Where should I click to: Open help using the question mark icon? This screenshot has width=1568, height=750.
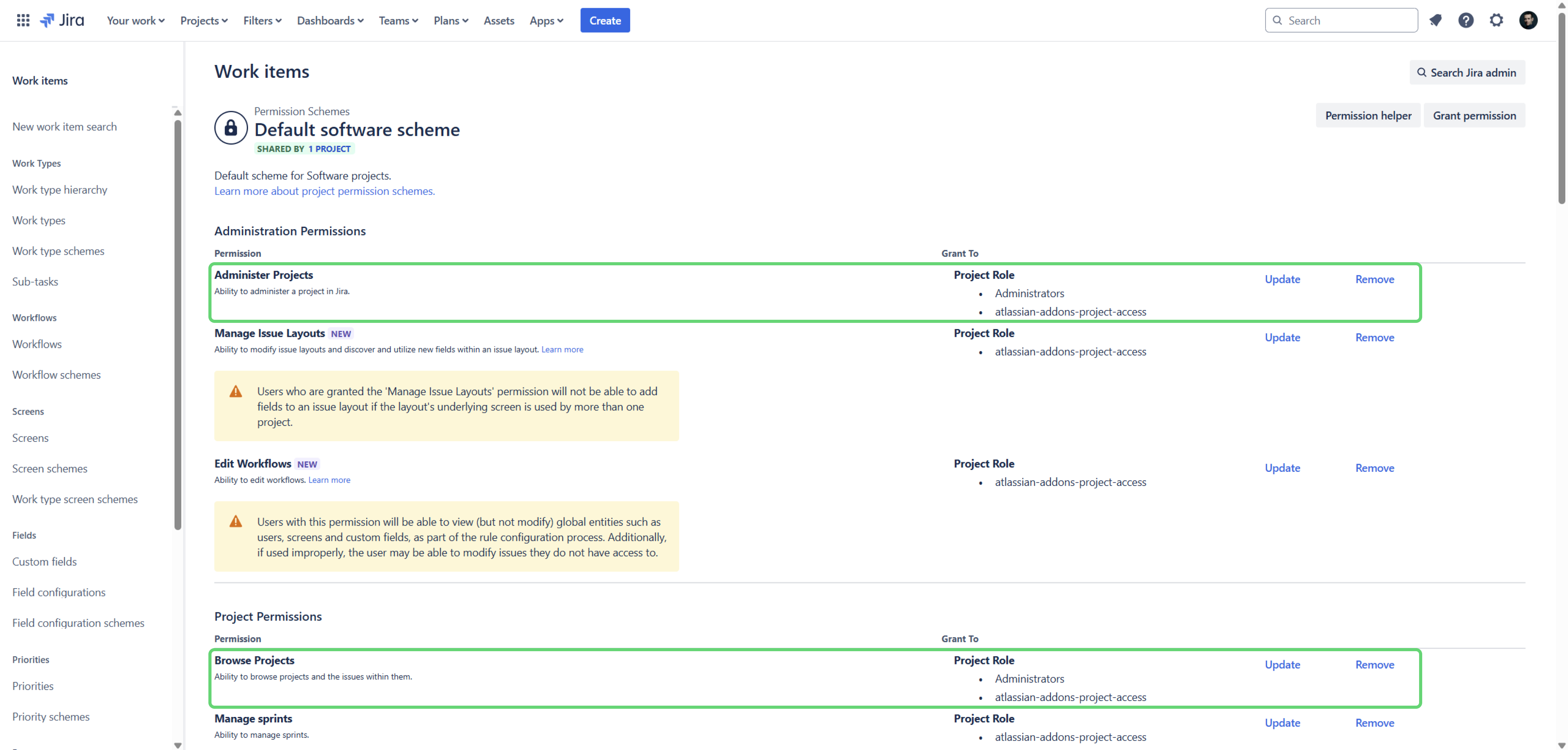click(1467, 20)
